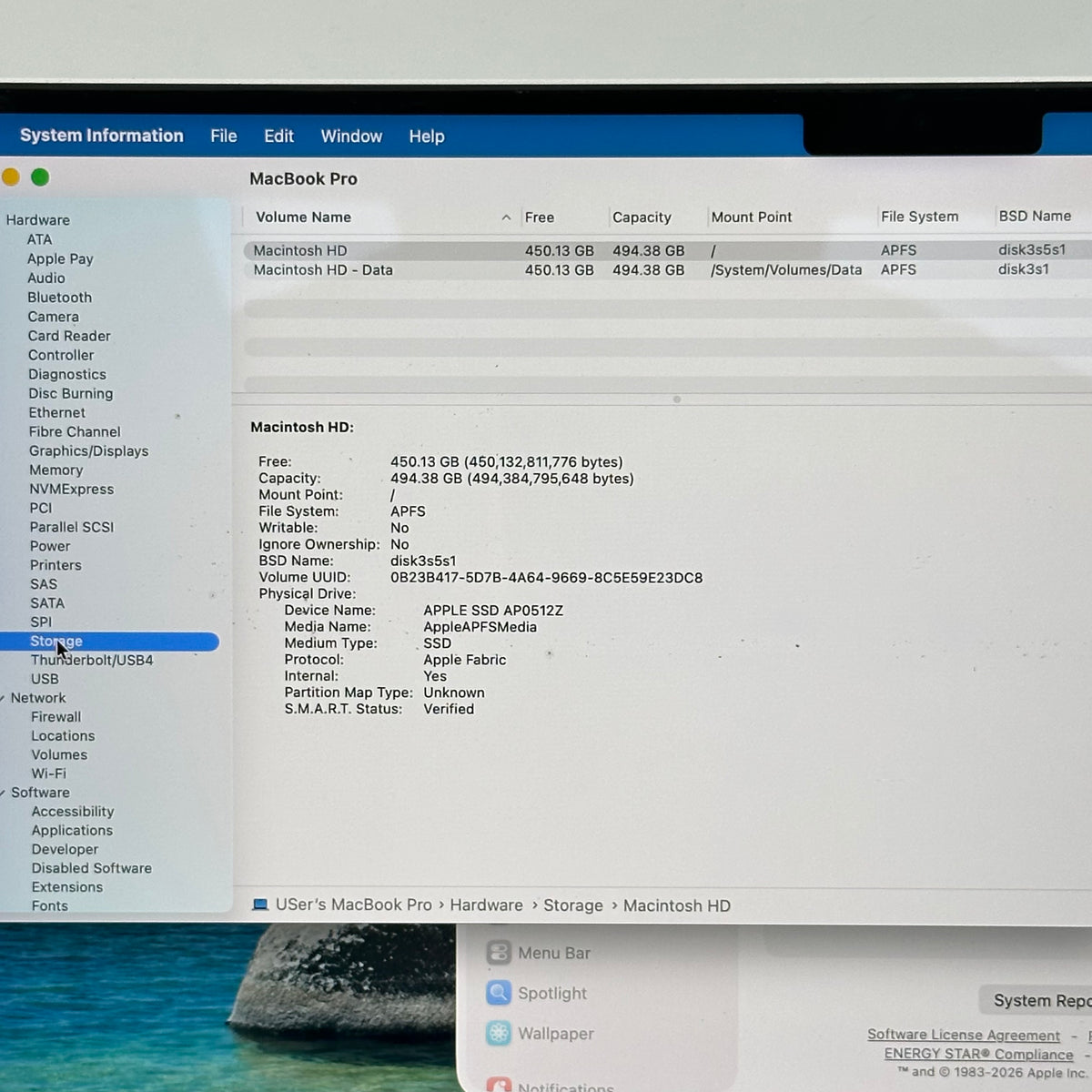Select Graphics/Displays in the sidebar
This screenshot has width=1092, height=1092.
[88, 450]
